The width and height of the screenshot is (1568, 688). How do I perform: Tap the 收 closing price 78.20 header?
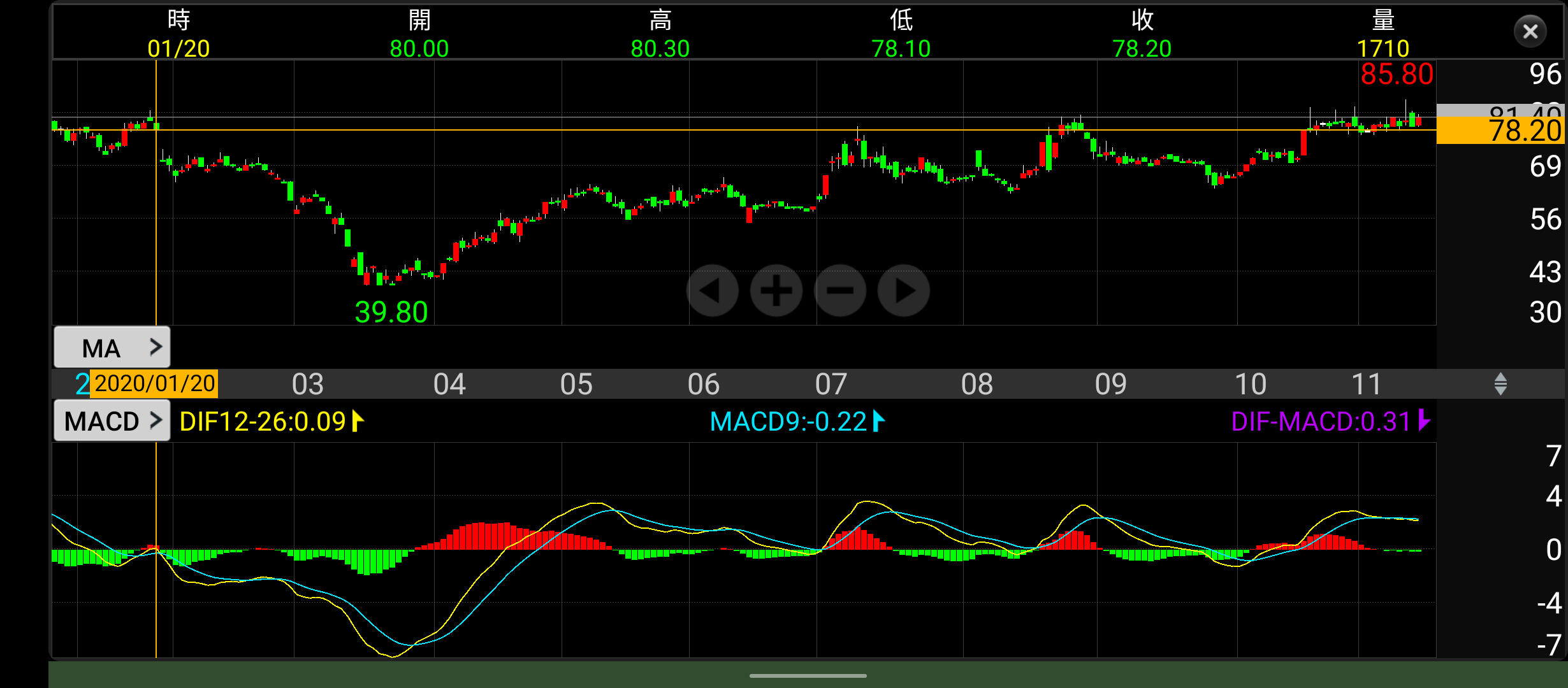1142,35
